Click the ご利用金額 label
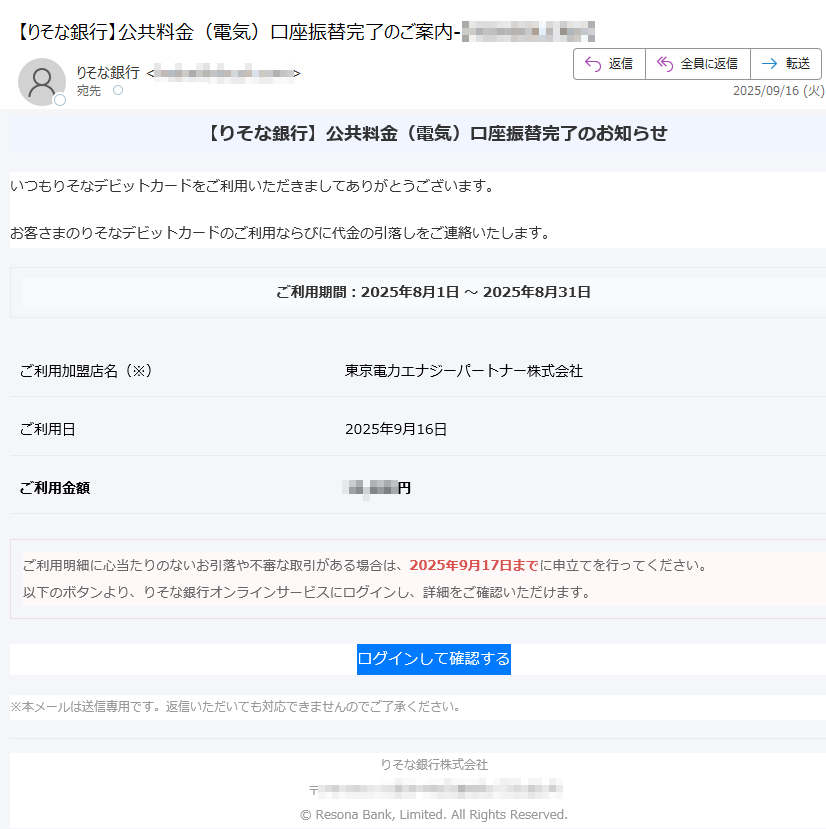The image size is (826, 829). tap(54, 487)
